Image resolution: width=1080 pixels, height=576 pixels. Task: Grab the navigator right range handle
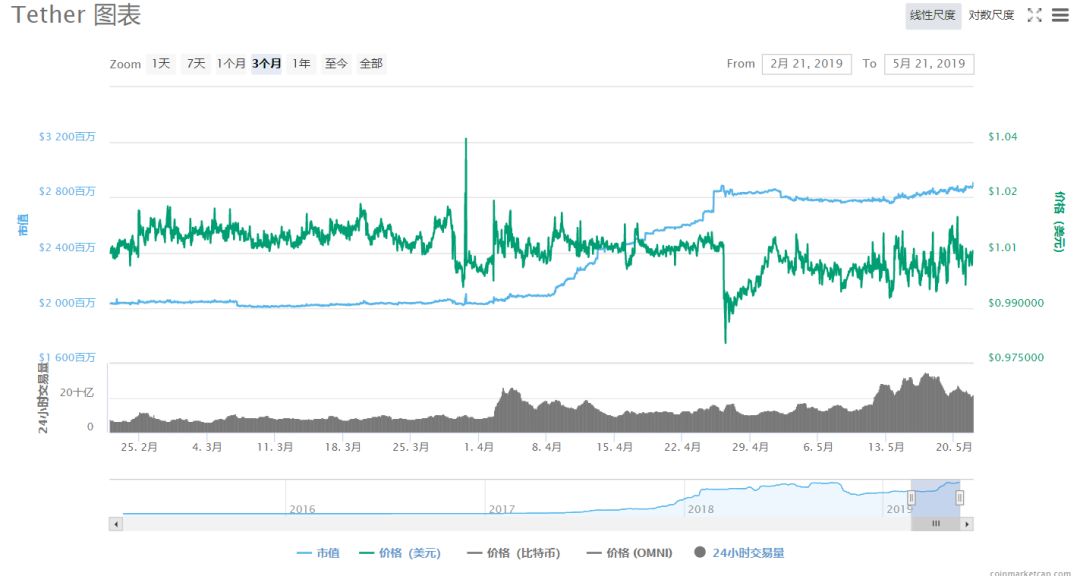tap(959, 498)
